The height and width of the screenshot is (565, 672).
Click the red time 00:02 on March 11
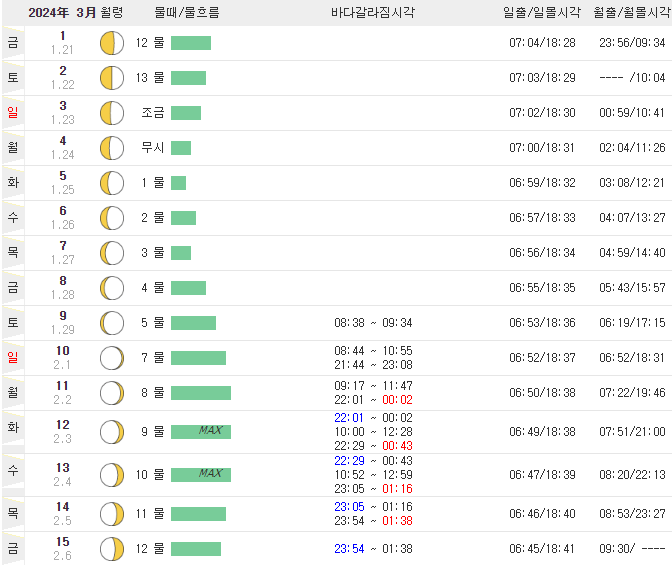click(x=397, y=400)
